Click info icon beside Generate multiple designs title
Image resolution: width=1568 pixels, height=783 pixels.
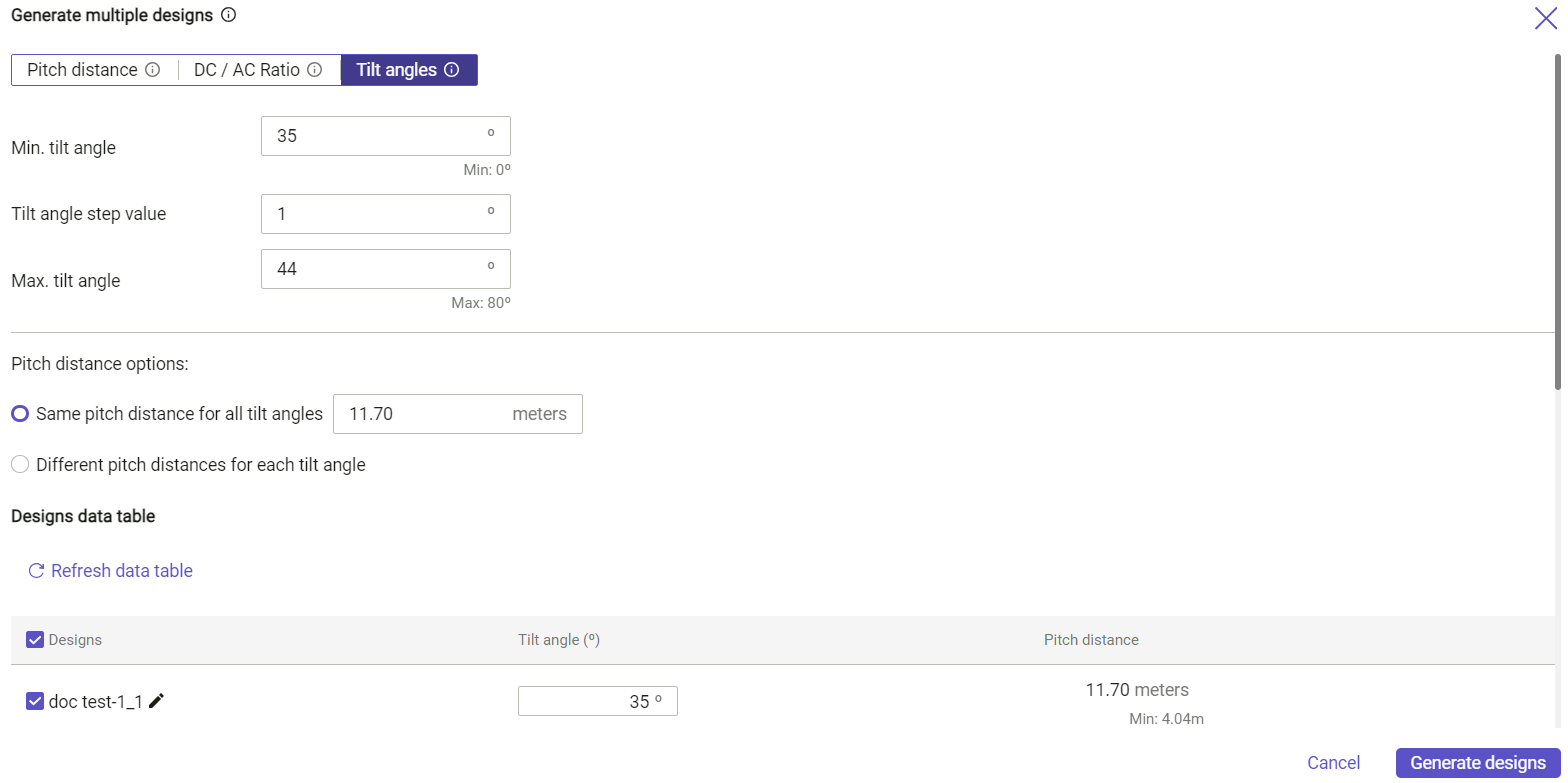tap(228, 15)
